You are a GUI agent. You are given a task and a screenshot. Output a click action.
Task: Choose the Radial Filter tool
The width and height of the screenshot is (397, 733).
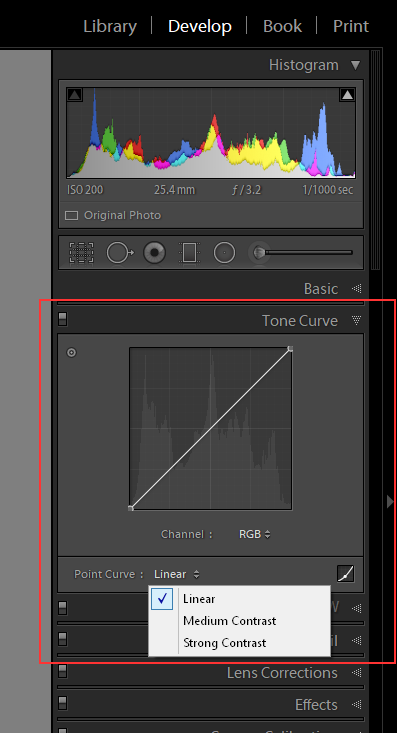tap(224, 253)
